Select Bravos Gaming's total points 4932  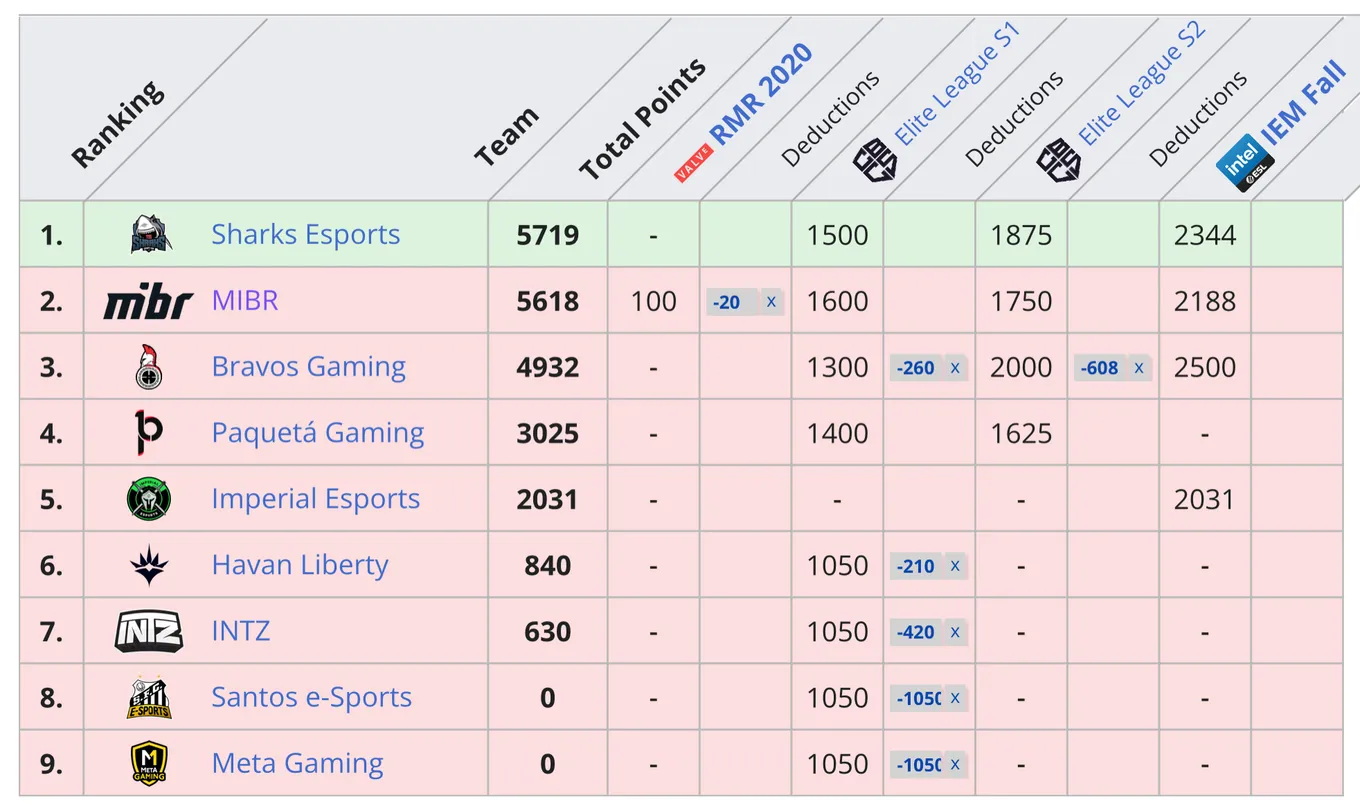548,367
